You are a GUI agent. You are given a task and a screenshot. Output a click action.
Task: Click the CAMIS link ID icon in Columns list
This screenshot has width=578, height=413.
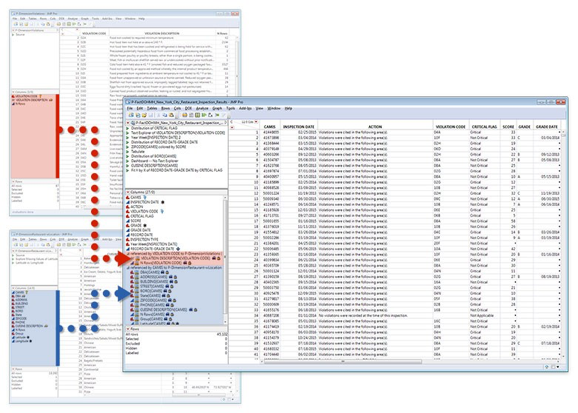point(145,198)
